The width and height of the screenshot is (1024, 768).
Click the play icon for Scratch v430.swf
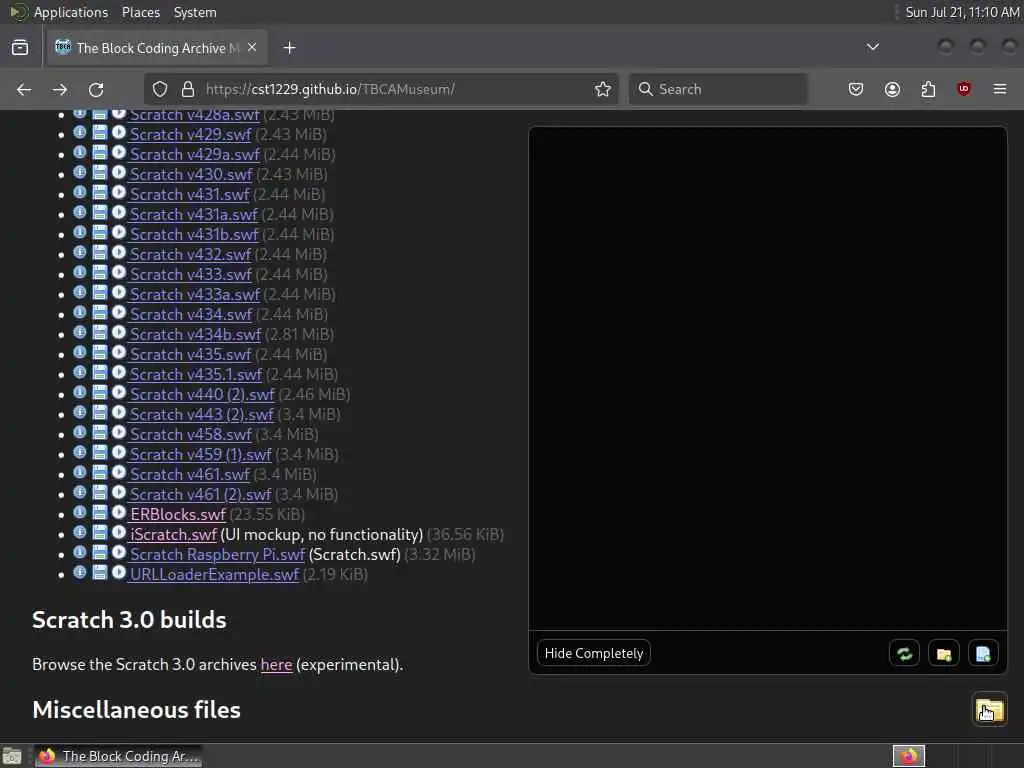(x=119, y=172)
